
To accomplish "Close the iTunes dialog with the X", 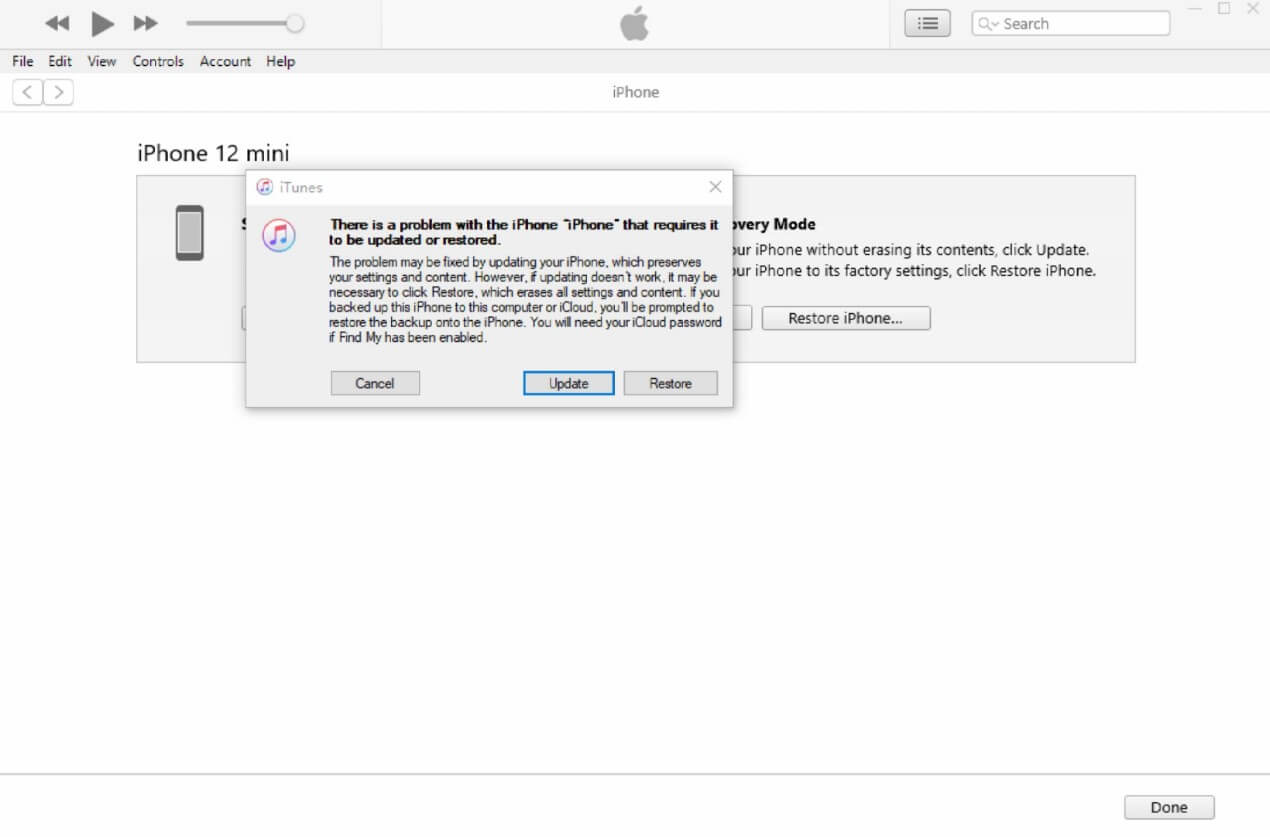I will pos(715,187).
